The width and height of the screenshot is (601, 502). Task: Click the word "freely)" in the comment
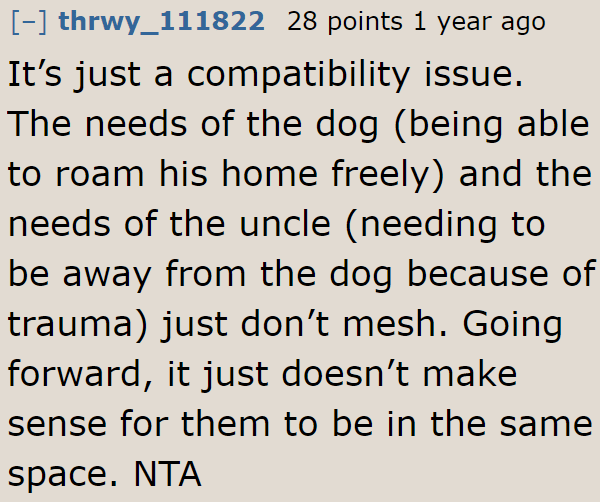[x=388, y=175]
